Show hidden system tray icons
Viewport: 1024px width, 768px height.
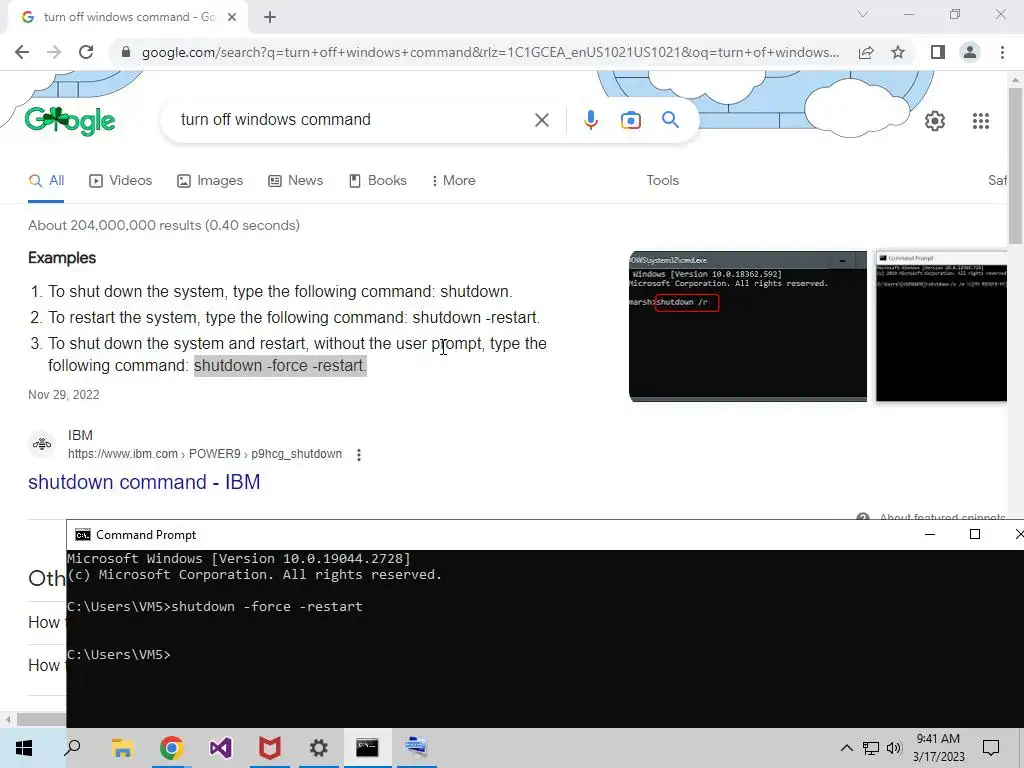pos(846,748)
